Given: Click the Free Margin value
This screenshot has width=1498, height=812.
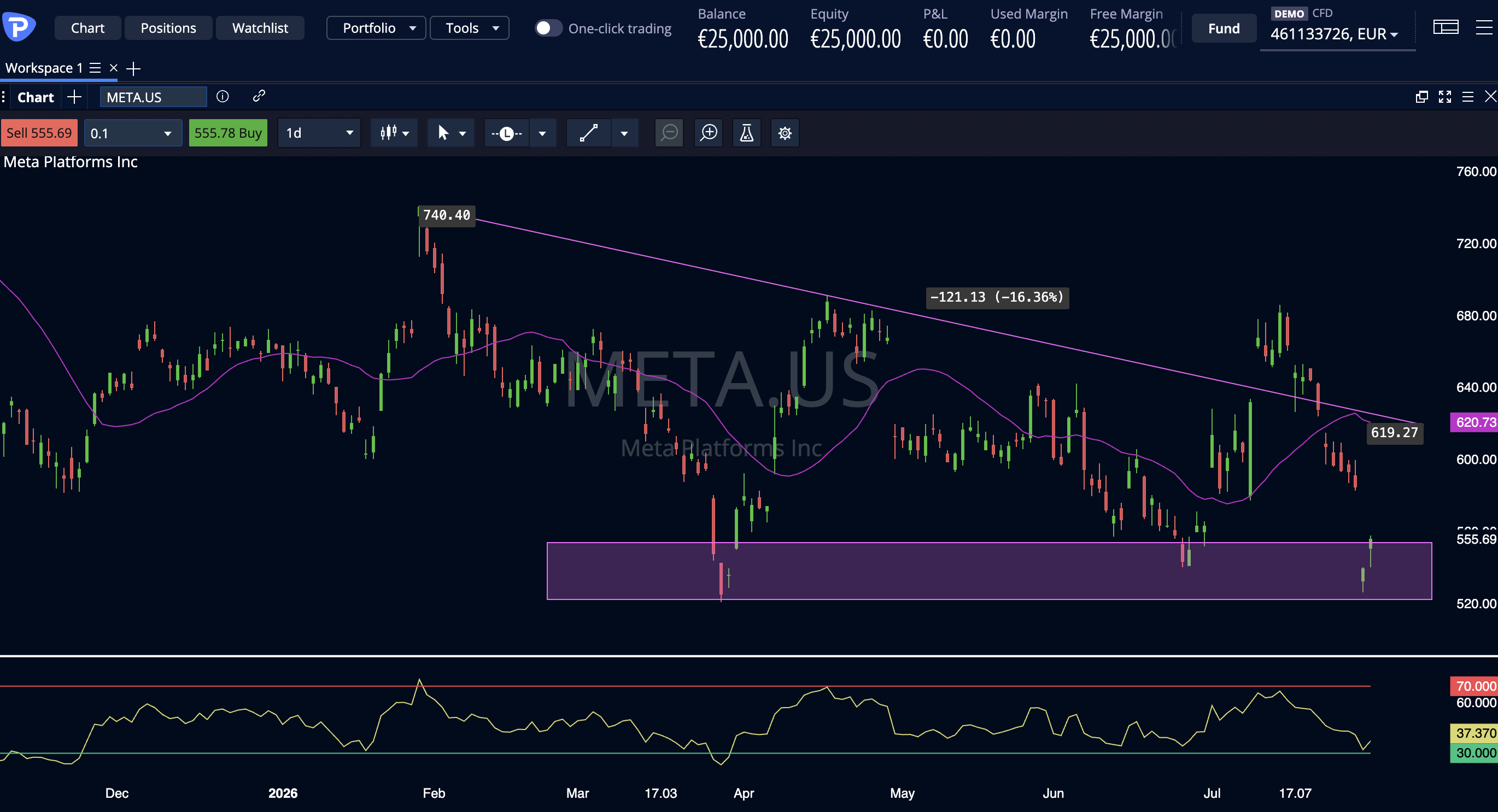Looking at the screenshot, I should pos(1133,39).
